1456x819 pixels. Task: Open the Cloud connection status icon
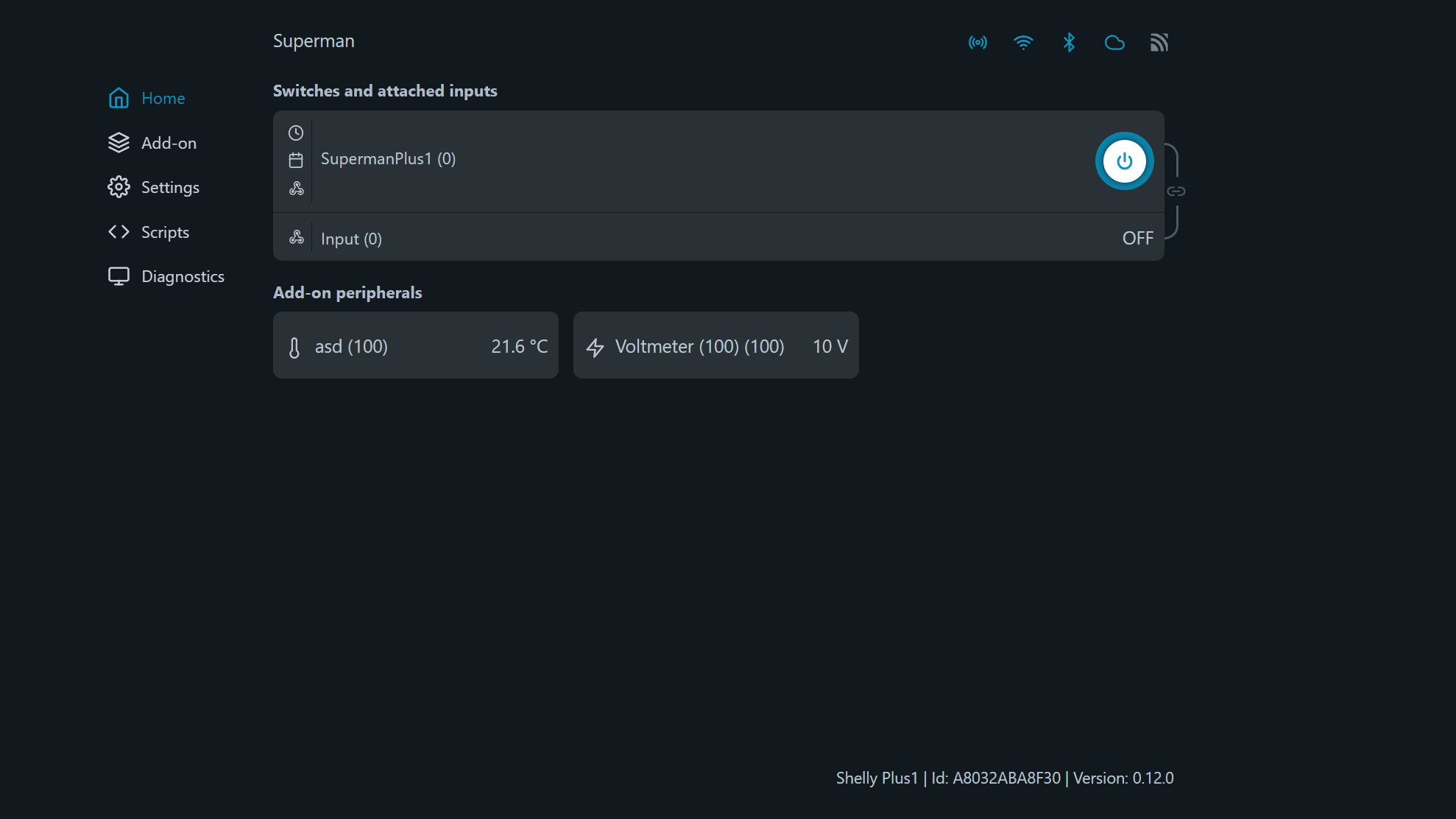tap(1114, 42)
